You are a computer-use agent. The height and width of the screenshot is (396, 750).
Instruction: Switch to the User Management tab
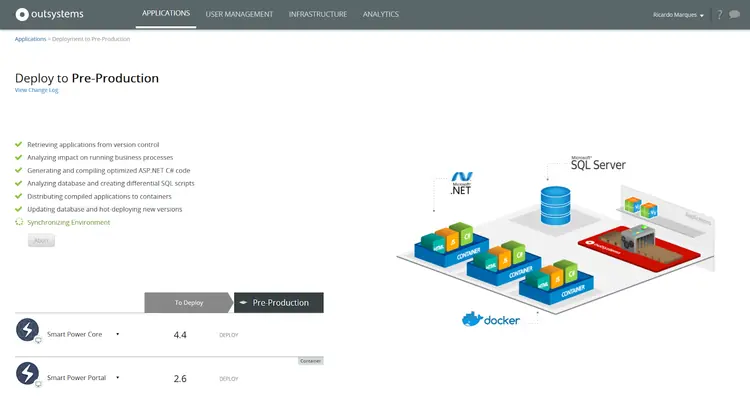(239, 14)
